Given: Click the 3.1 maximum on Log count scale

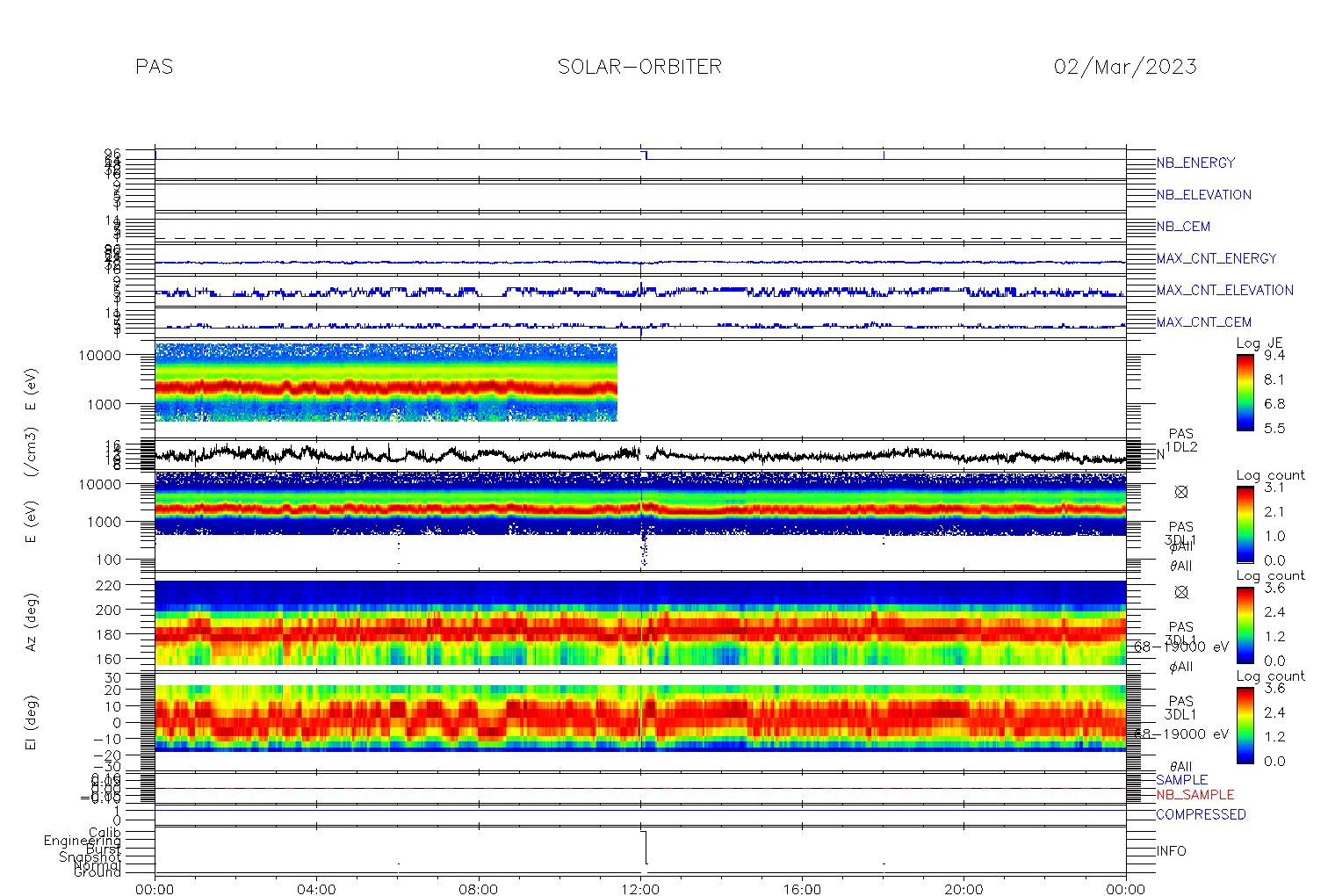Looking at the screenshot, I should coord(1274,488).
